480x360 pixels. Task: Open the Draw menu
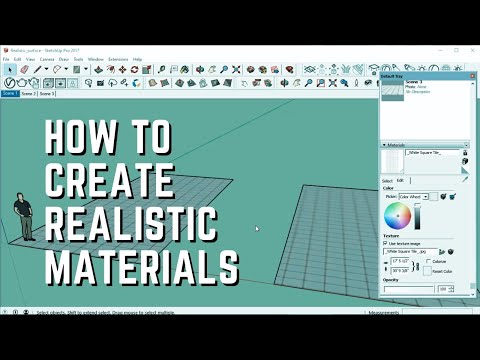pos(64,59)
